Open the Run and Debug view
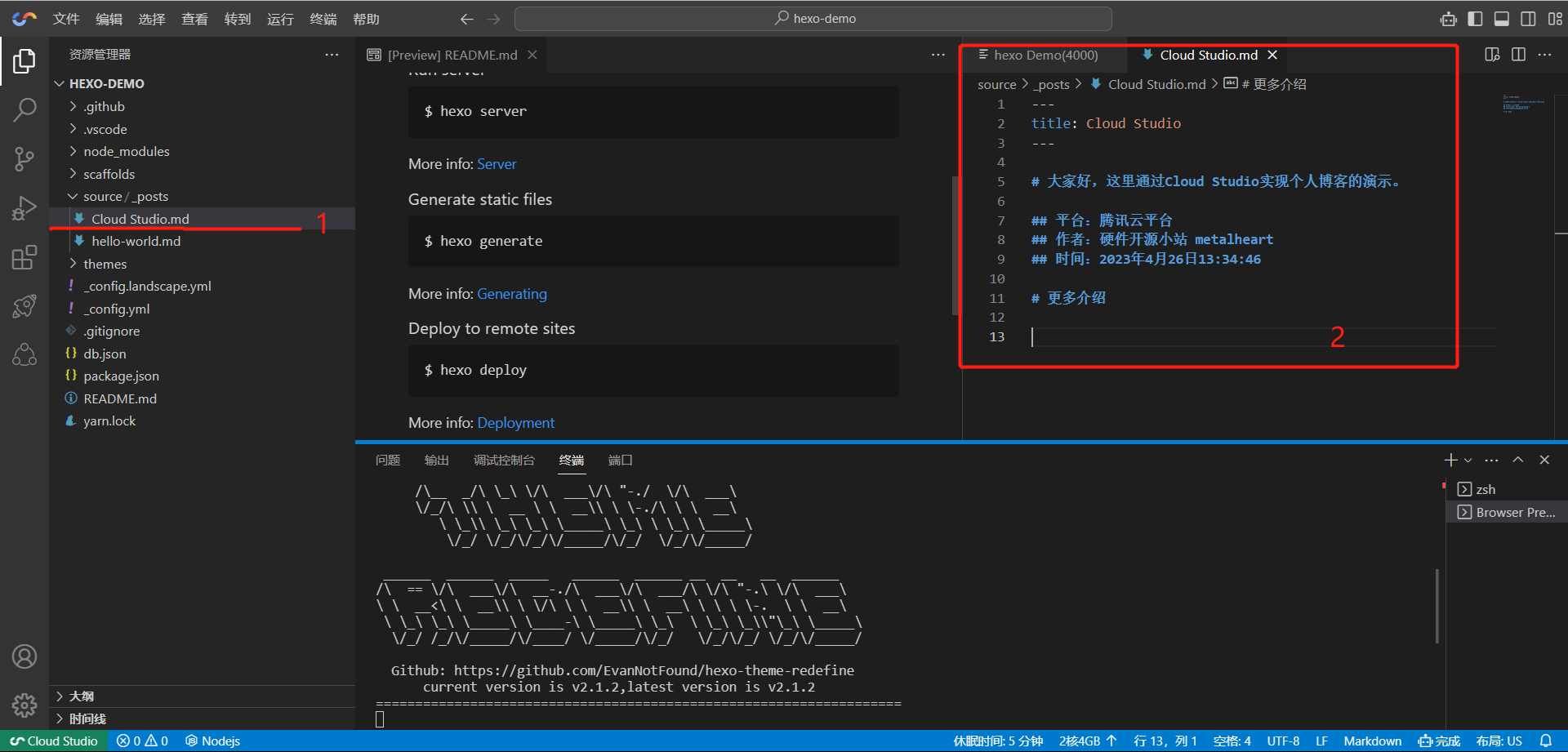 (24, 209)
